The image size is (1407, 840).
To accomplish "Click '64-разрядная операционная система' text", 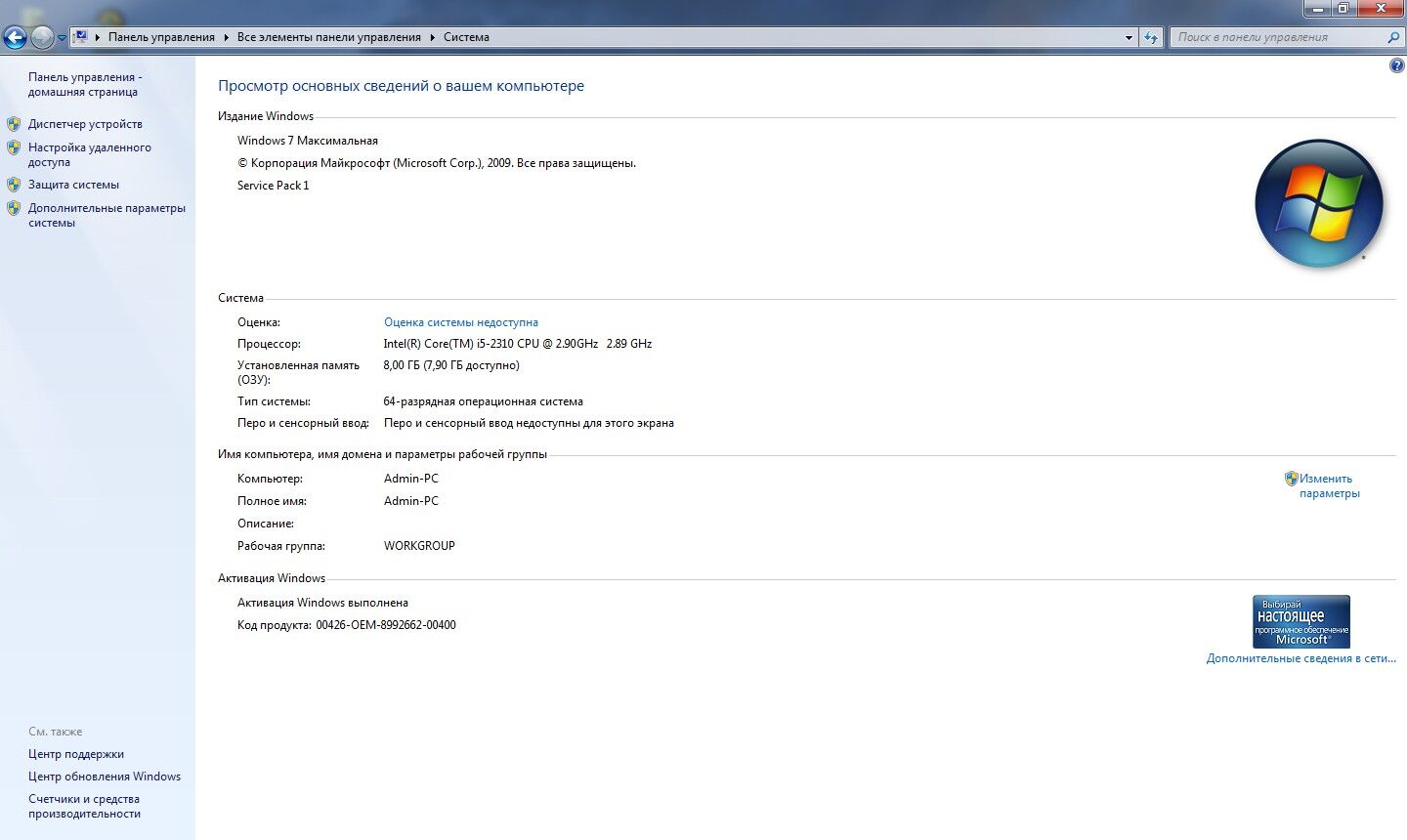I will click(484, 401).
